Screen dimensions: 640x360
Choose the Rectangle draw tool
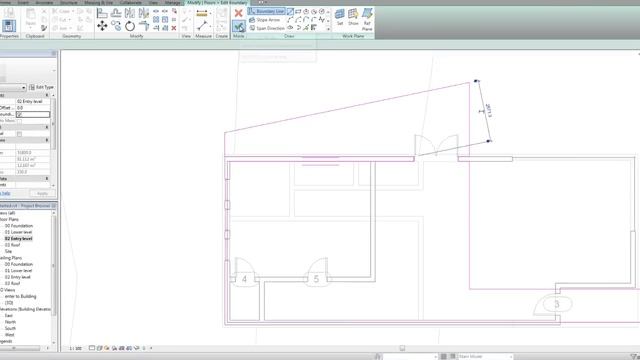[x=298, y=11]
